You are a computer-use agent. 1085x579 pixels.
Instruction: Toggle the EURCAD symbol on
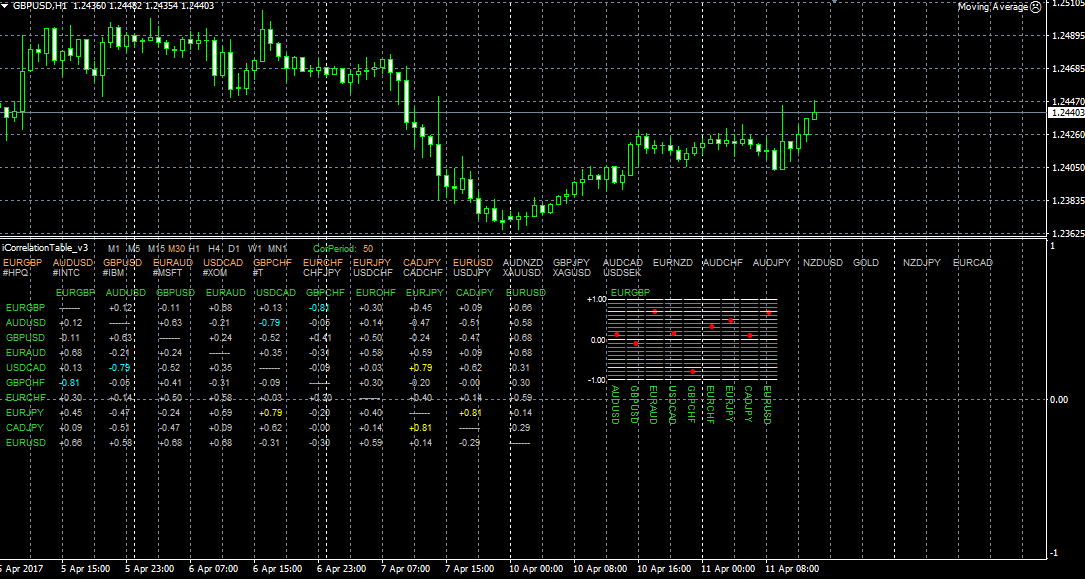point(972,262)
